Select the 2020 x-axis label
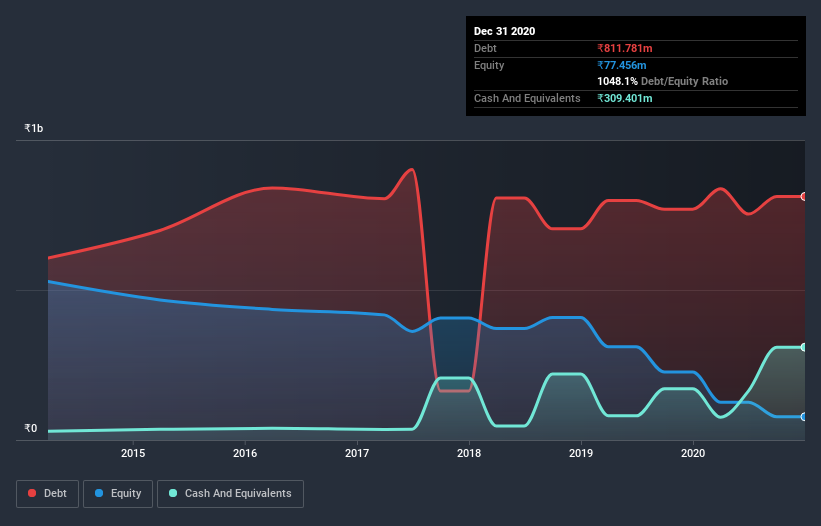 pos(693,453)
